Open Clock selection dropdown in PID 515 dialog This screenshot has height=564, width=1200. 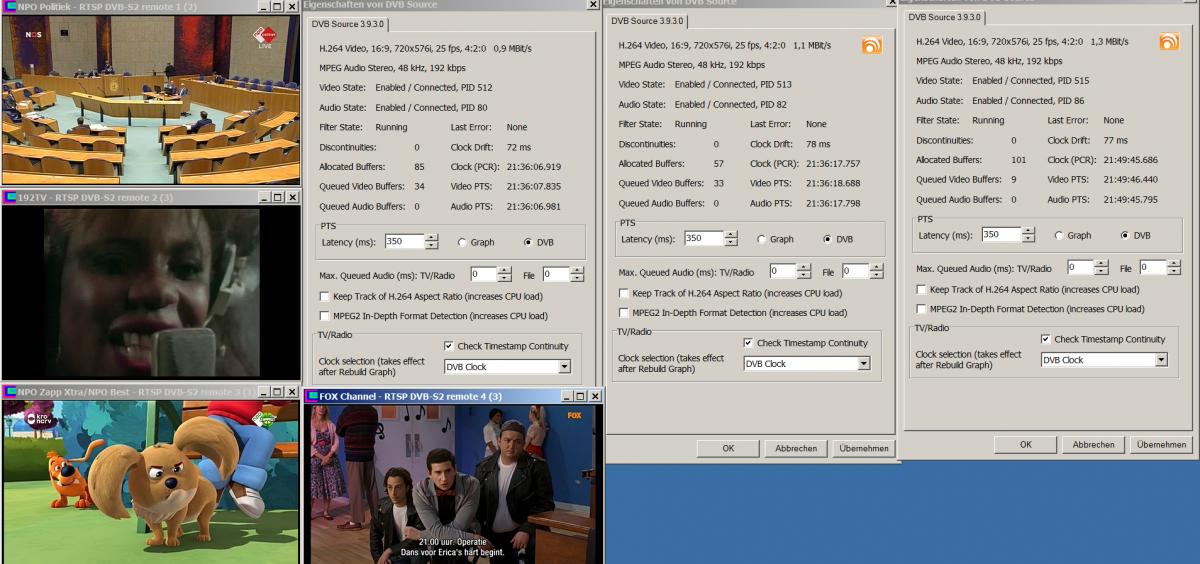click(x=1160, y=360)
